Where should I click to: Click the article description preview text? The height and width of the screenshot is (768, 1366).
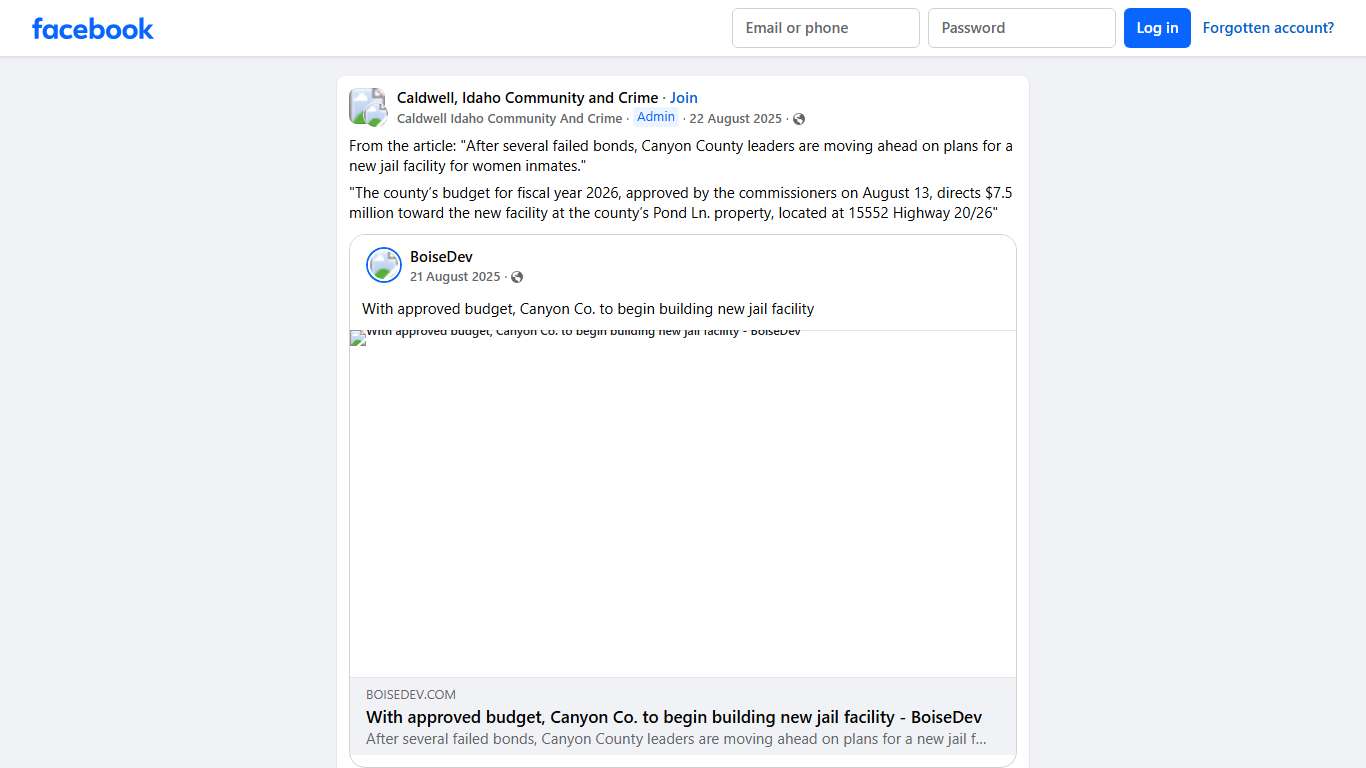click(x=676, y=739)
